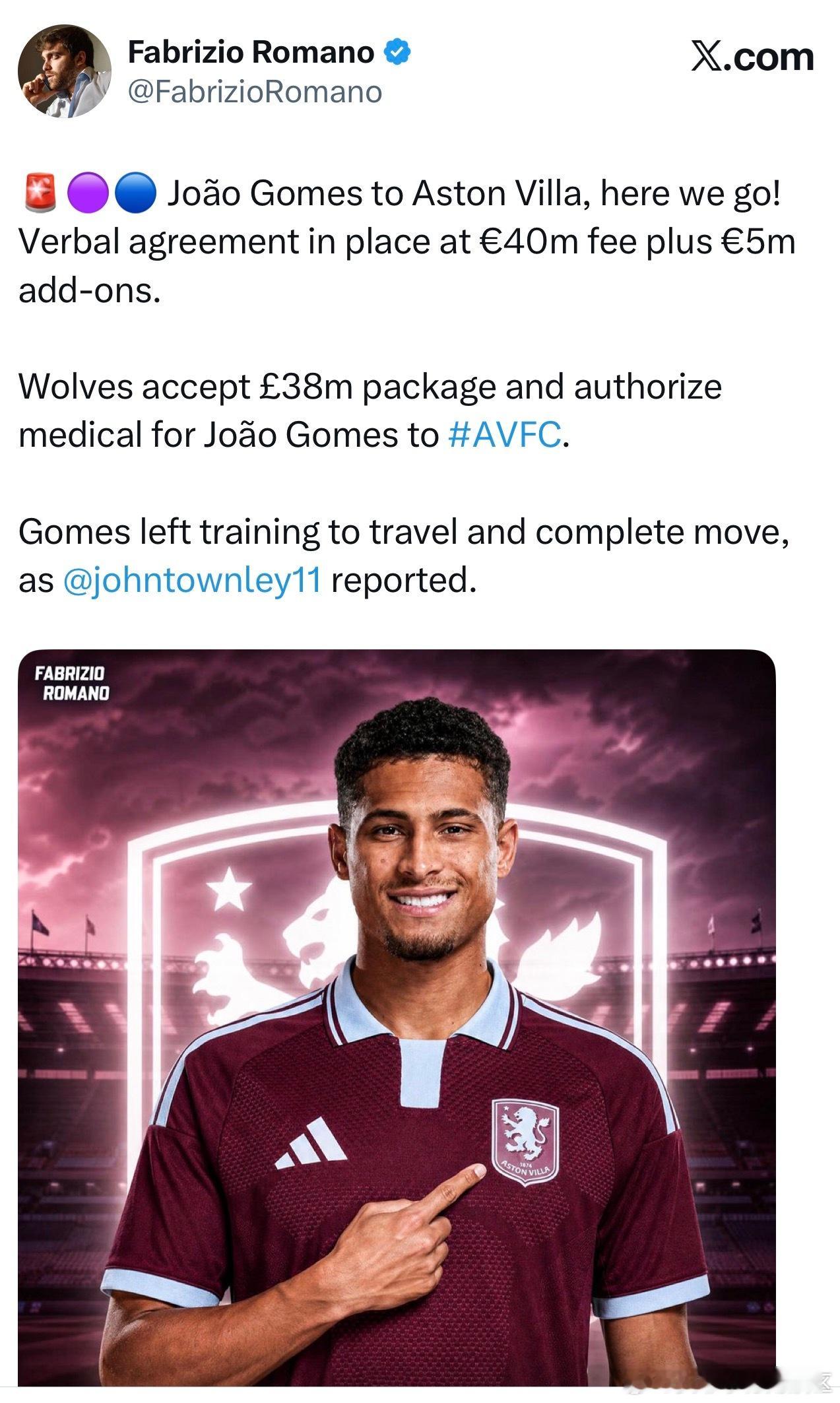Open the @johntownley11 mention link
840x1403 pixels.
pos(192,581)
